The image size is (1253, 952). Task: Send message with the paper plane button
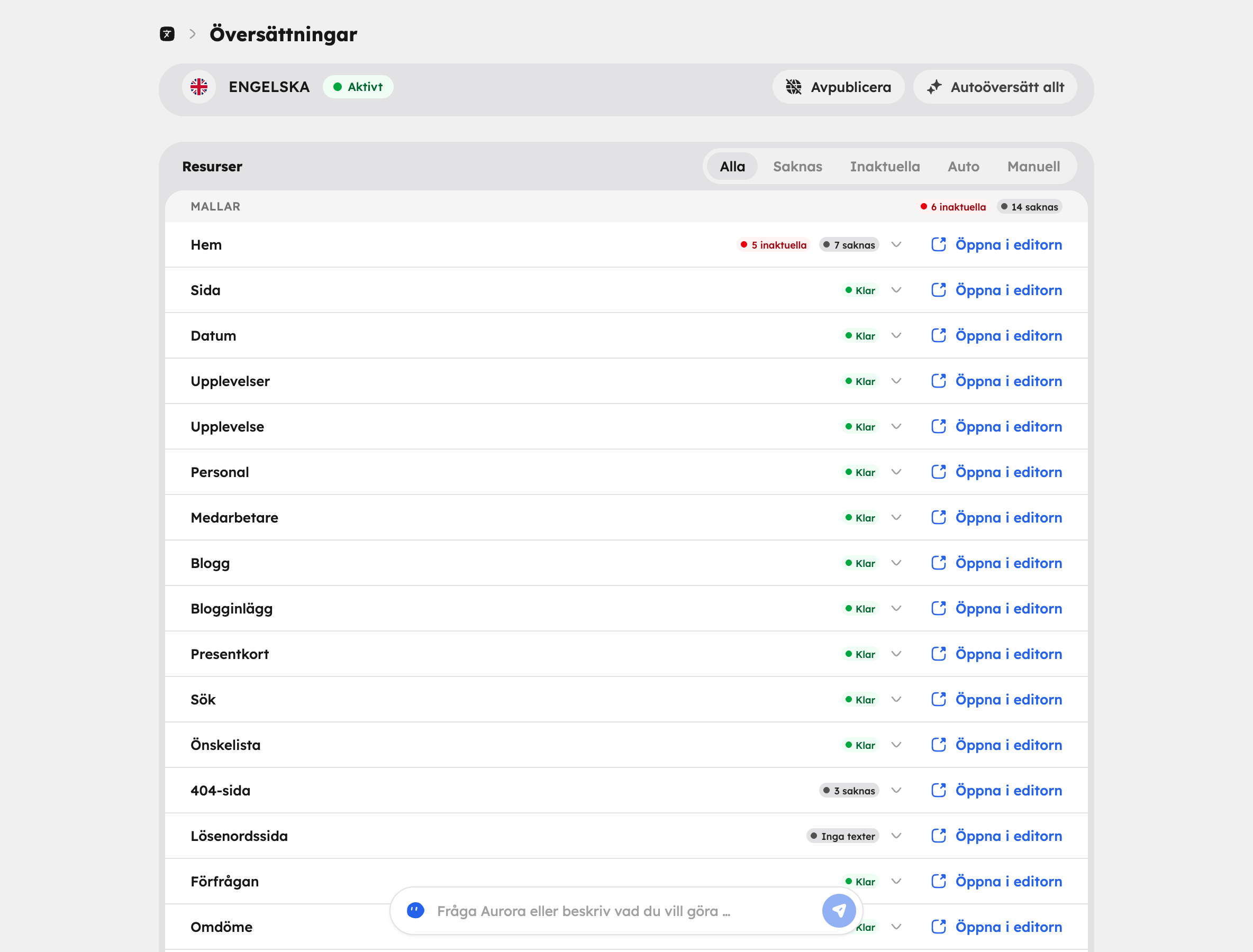tap(839, 911)
